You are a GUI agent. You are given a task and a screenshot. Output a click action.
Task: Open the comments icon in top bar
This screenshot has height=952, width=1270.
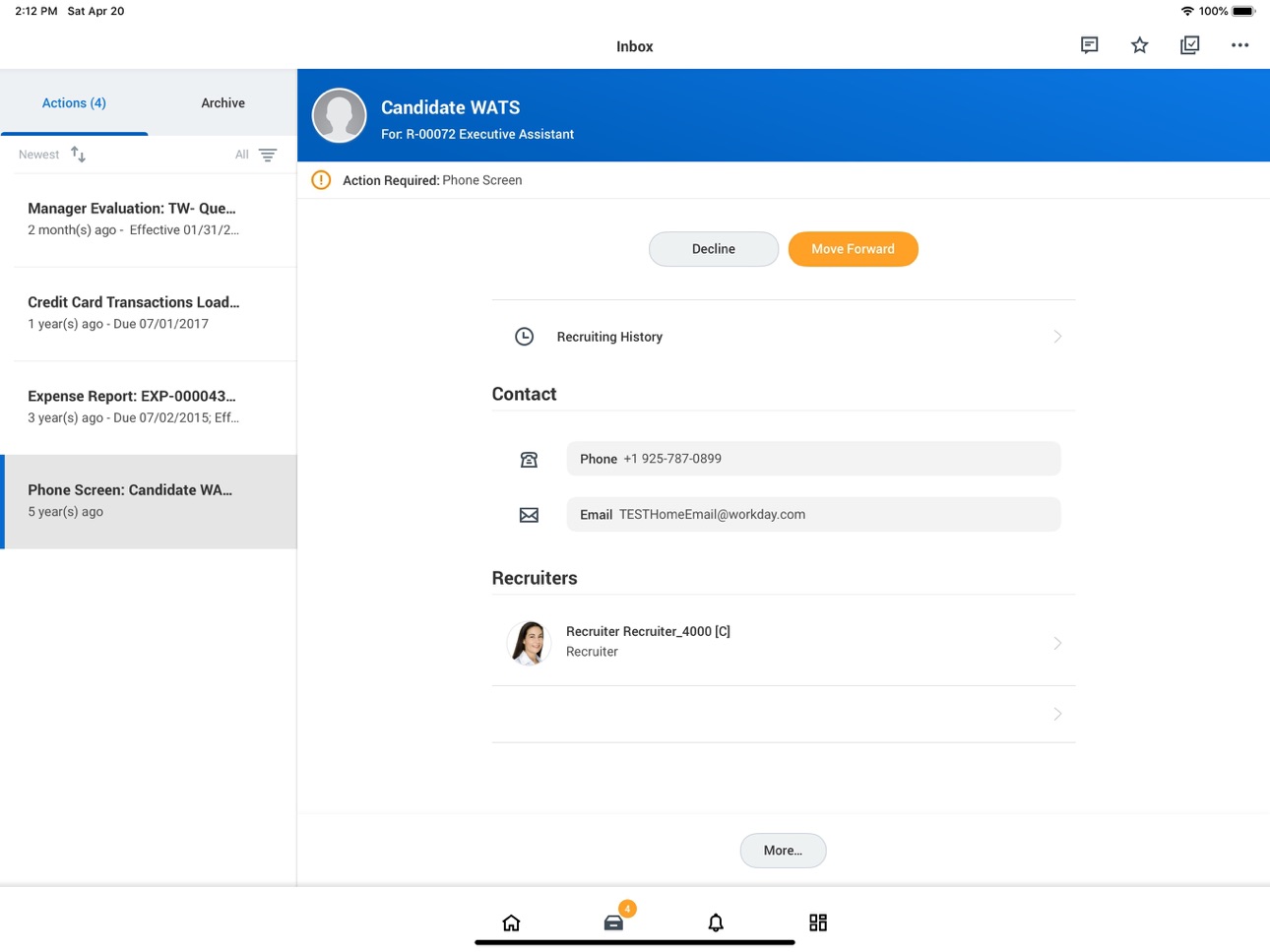coord(1089,45)
